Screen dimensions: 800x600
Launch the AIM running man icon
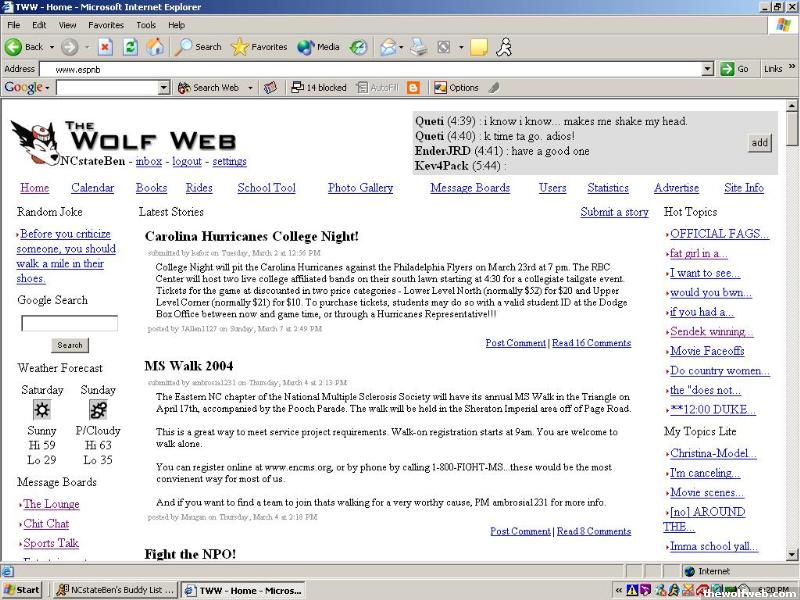505,47
